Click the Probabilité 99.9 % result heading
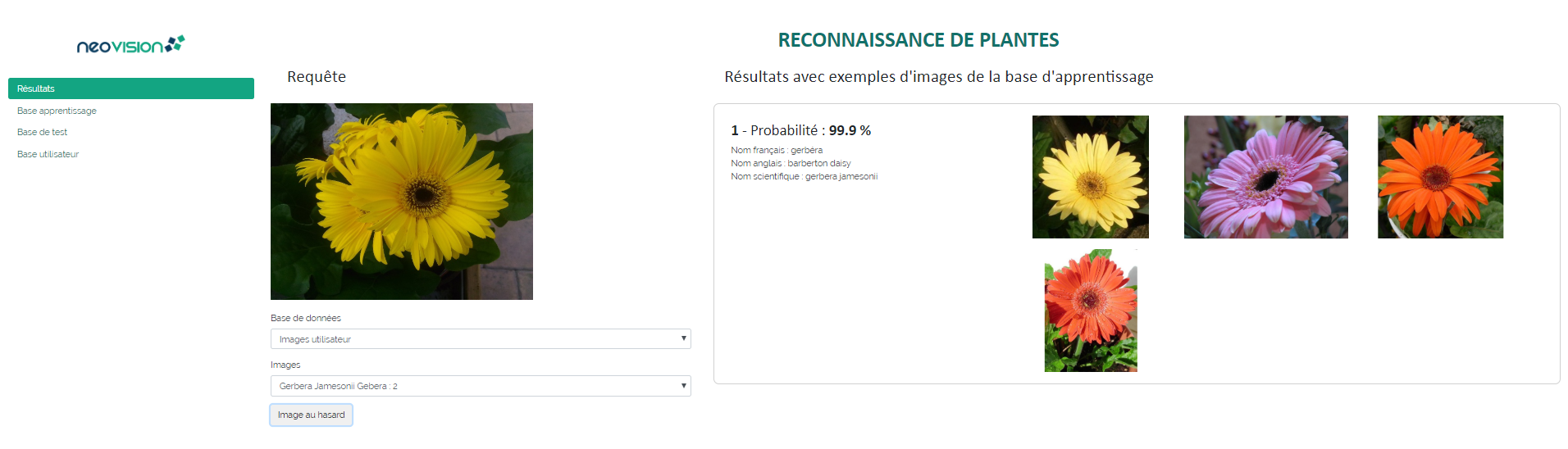Viewport: 1568px width, 449px height. point(801,130)
